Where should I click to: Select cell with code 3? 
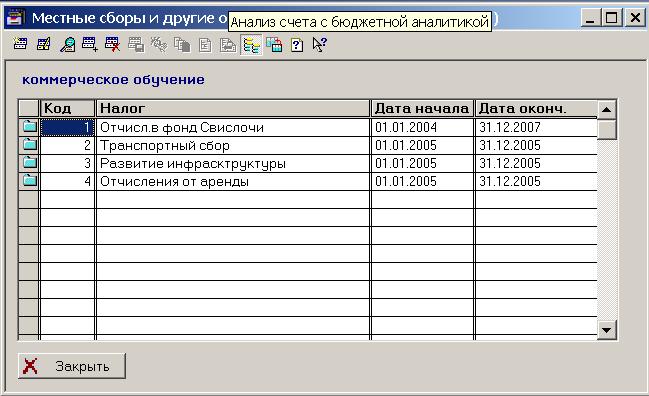(67, 163)
